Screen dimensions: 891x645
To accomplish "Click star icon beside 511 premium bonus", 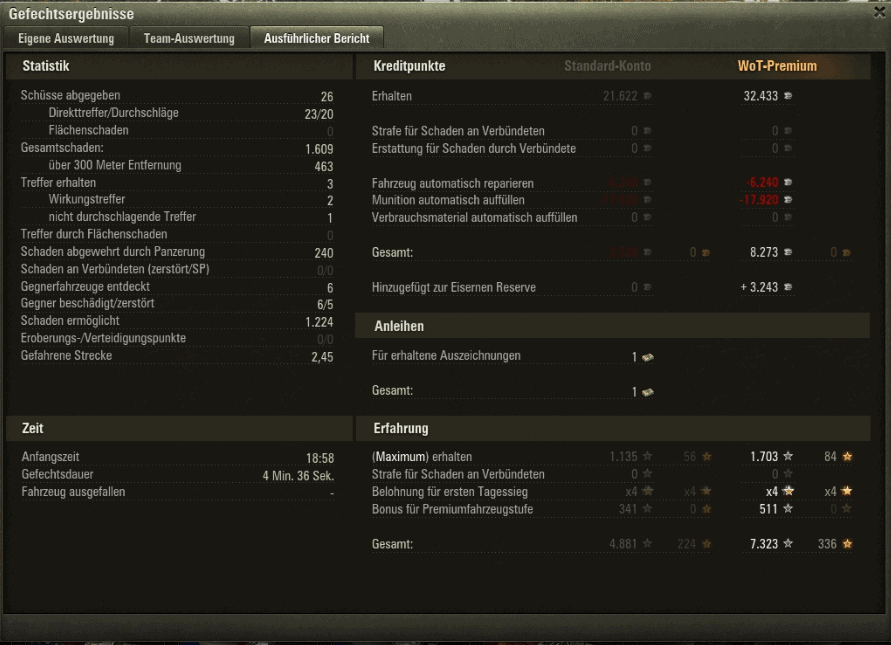I will (788, 509).
